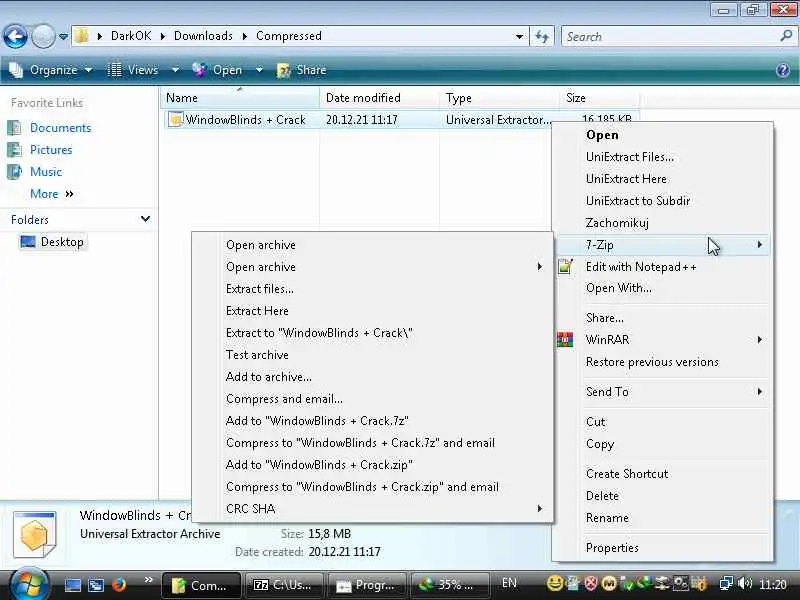Choose Zachomikuj in context menu

tap(662, 222)
